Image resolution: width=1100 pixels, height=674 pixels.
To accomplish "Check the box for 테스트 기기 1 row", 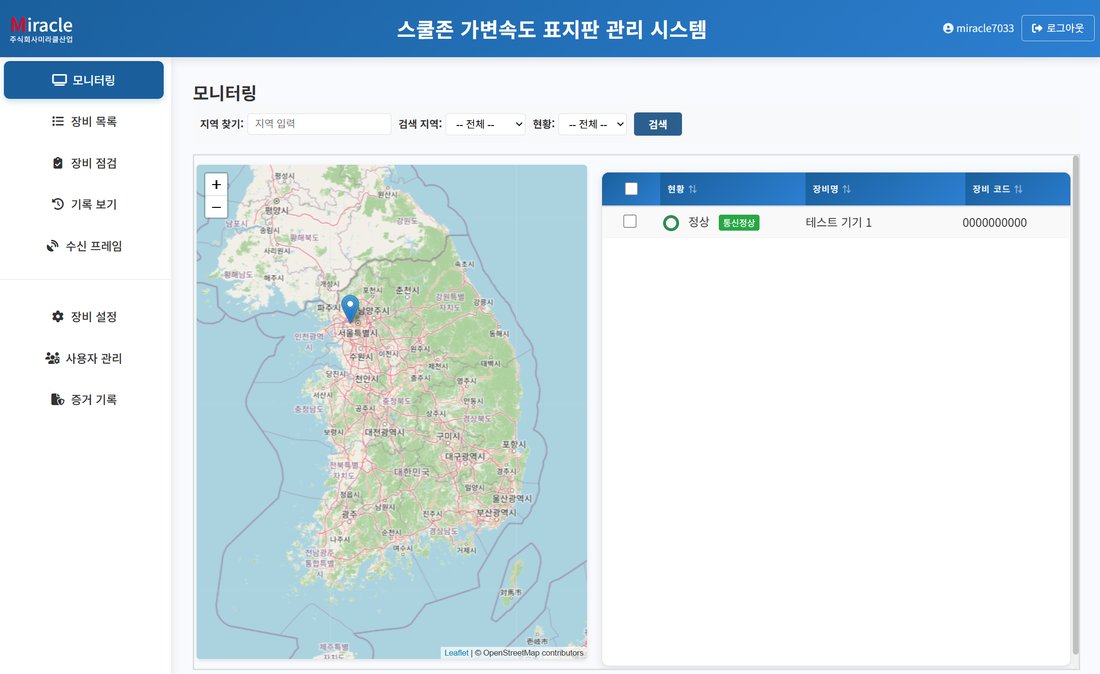I will coord(630,222).
